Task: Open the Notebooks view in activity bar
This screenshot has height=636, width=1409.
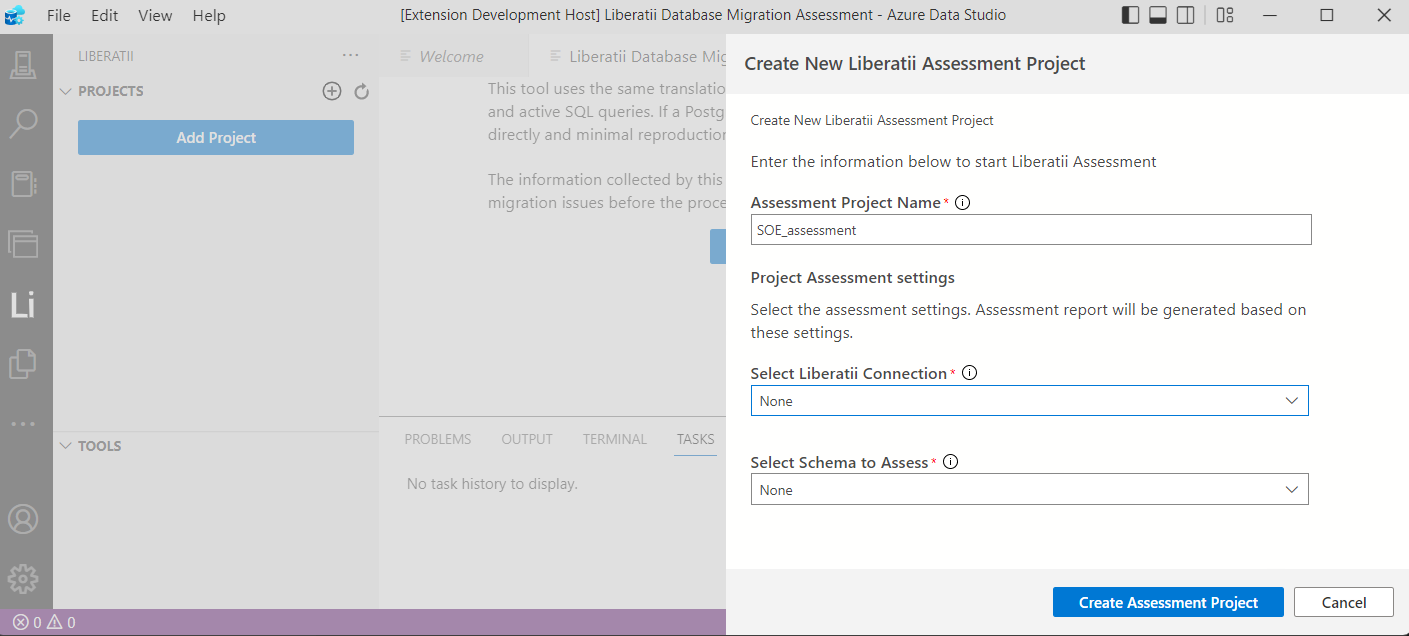Action: point(23,184)
